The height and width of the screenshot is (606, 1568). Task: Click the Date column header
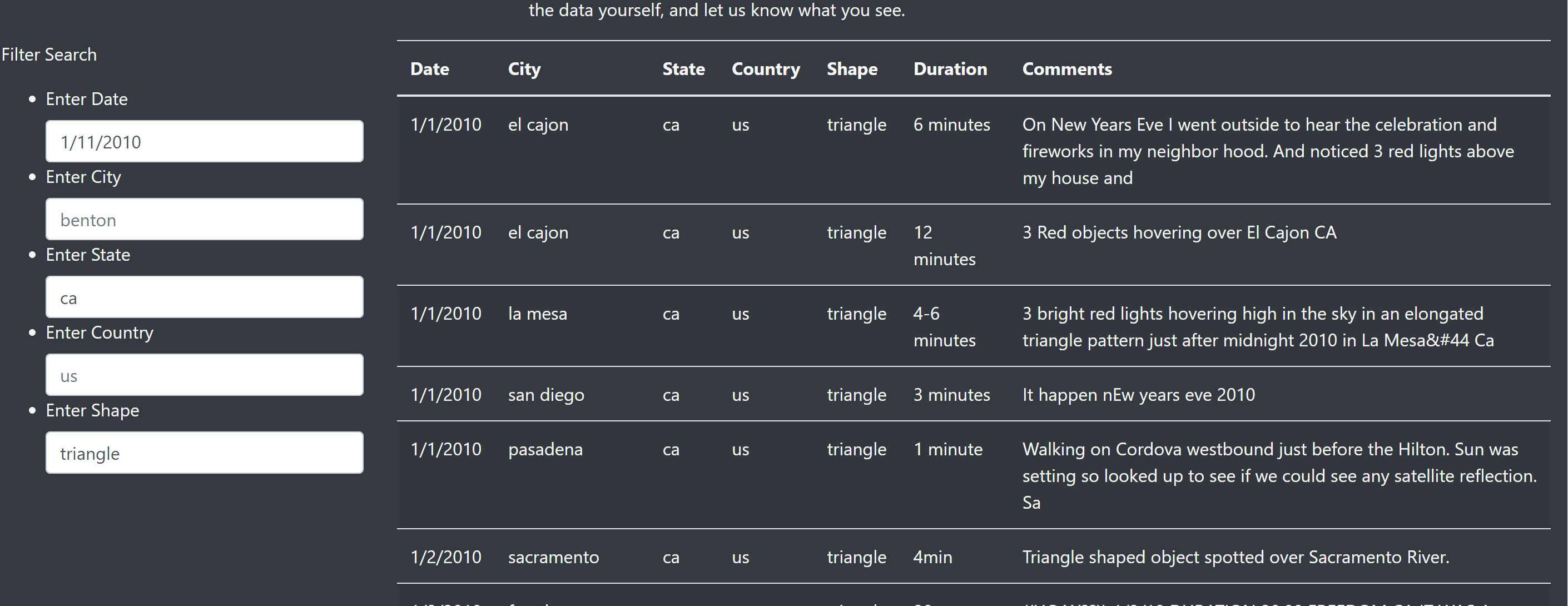(x=430, y=69)
